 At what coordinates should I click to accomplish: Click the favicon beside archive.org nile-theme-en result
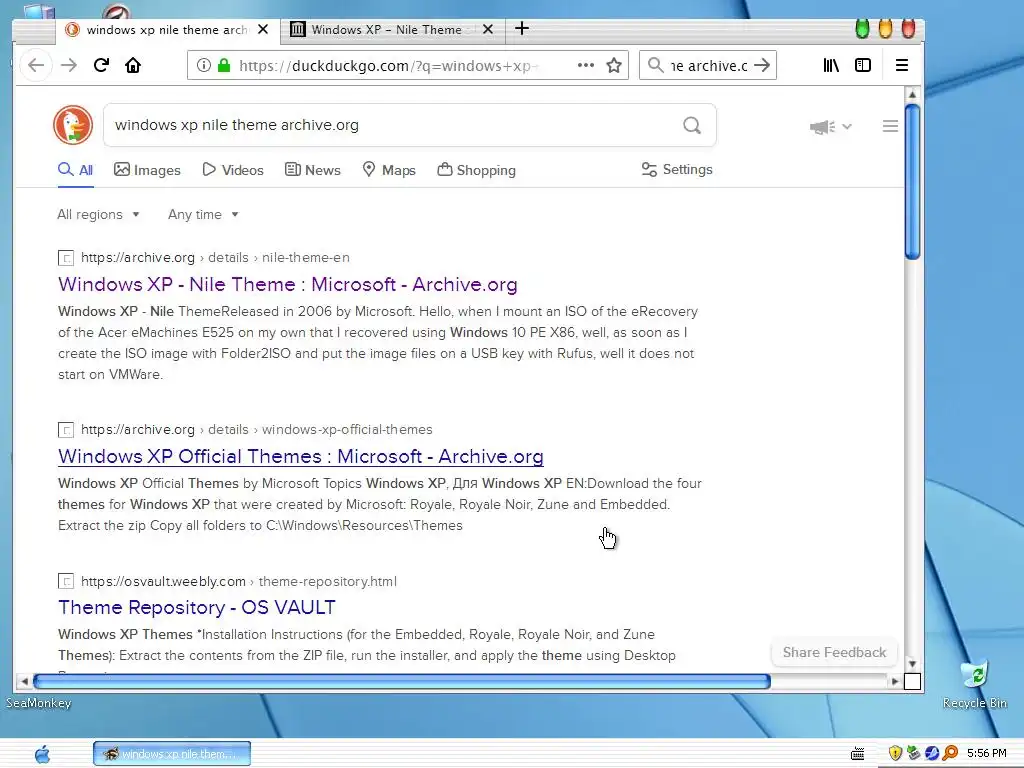pos(66,258)
